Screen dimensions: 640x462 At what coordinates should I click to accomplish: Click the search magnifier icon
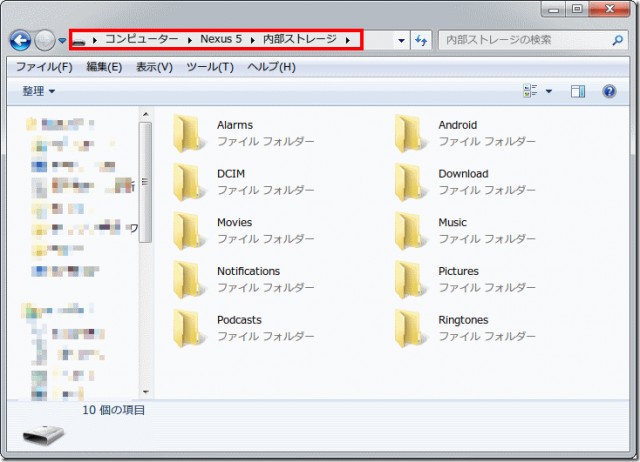[x=618, y=40]
